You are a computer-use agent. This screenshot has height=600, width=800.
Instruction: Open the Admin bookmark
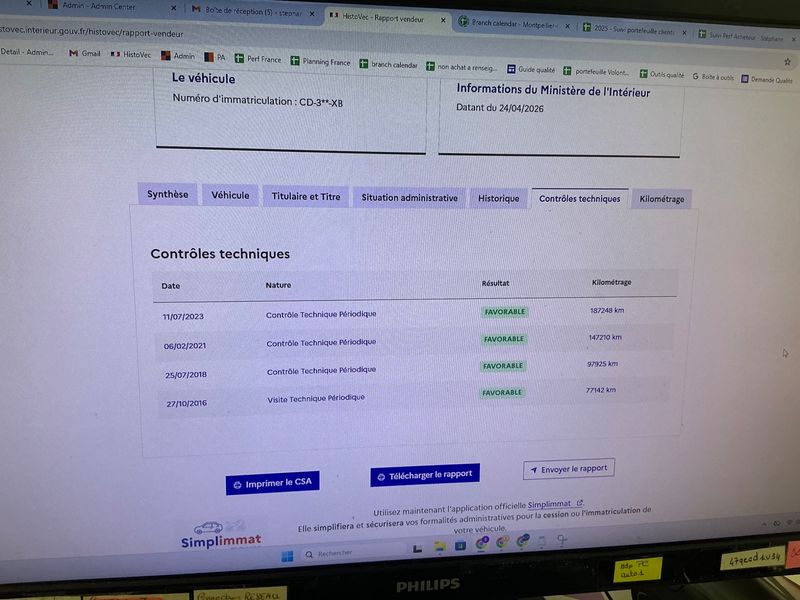tap(178, 56)
